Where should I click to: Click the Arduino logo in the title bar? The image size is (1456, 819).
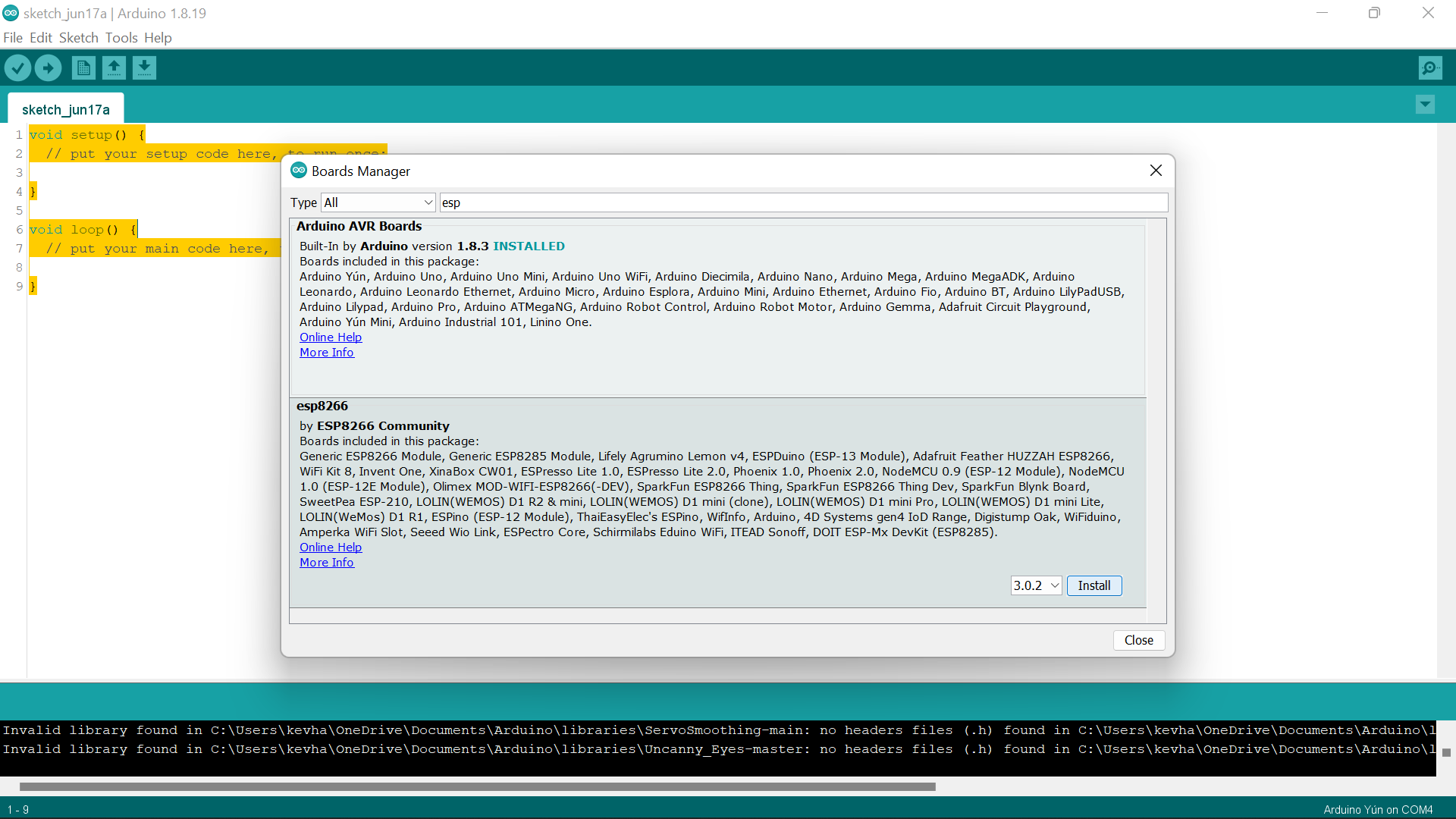(x=11, y=13)
